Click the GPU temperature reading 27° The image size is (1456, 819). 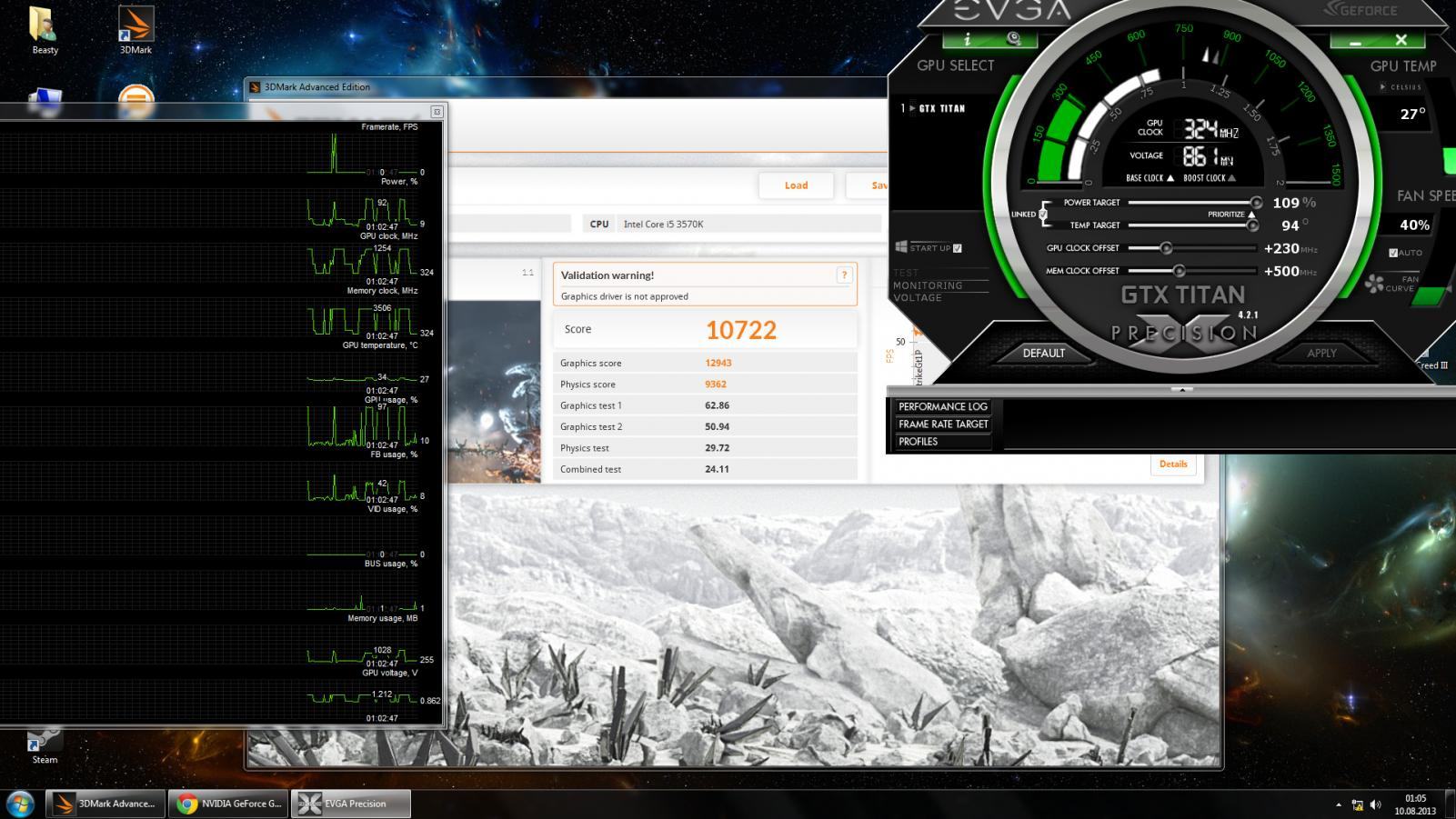pos(1412,115)
